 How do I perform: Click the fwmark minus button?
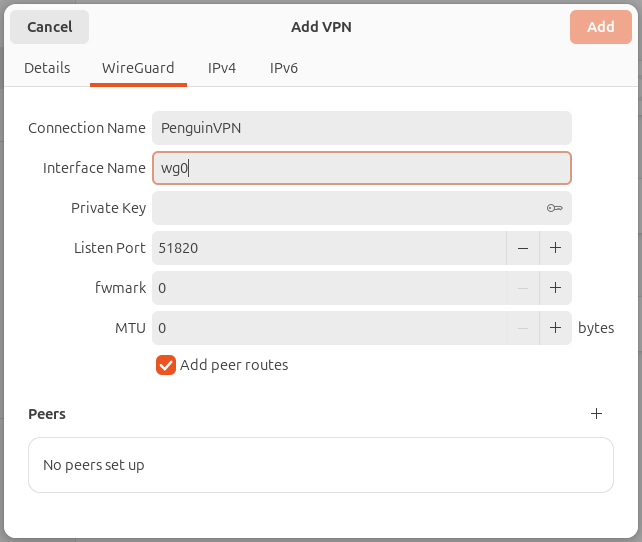(x=523, y=288)
